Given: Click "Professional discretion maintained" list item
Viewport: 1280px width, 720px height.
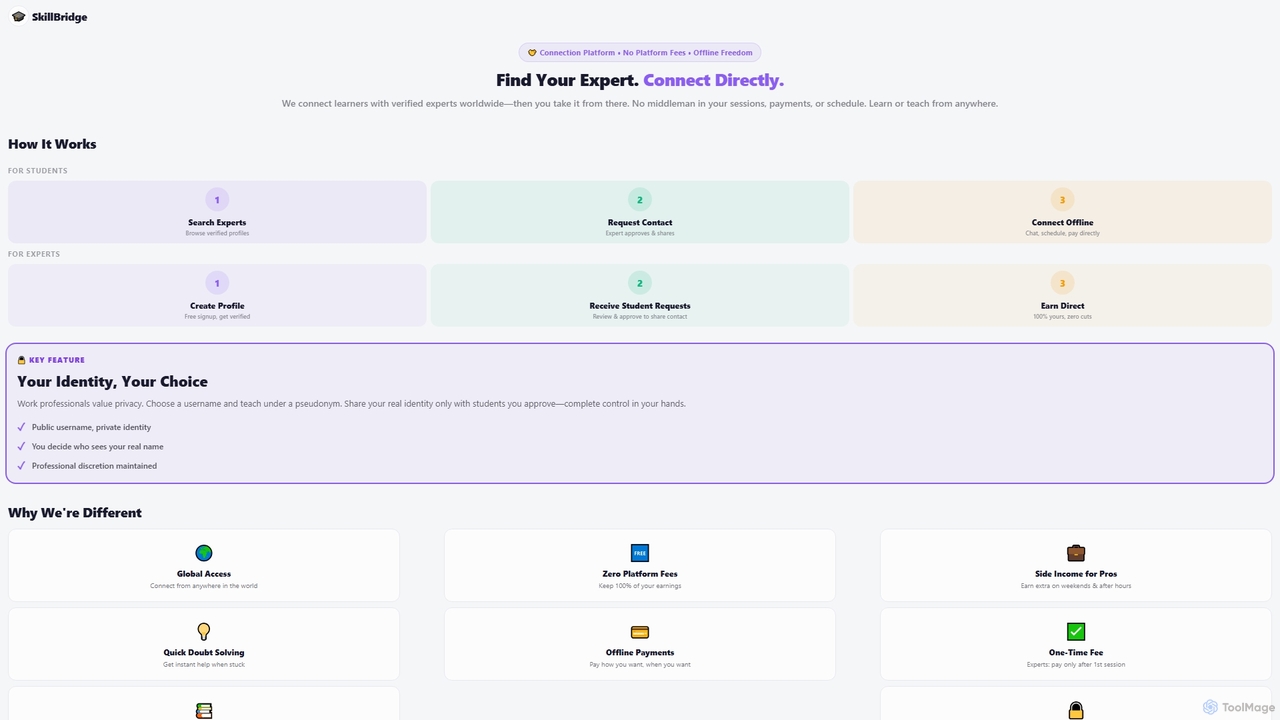Looking at the screenshot, I should pos(94,465).
